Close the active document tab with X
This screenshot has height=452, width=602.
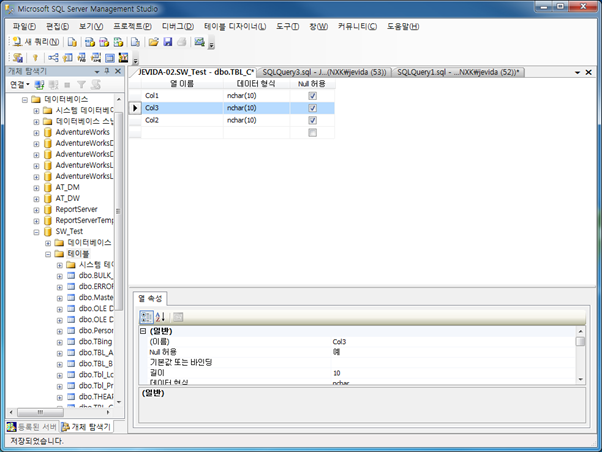pyautogui.click(x=589, y=72)
